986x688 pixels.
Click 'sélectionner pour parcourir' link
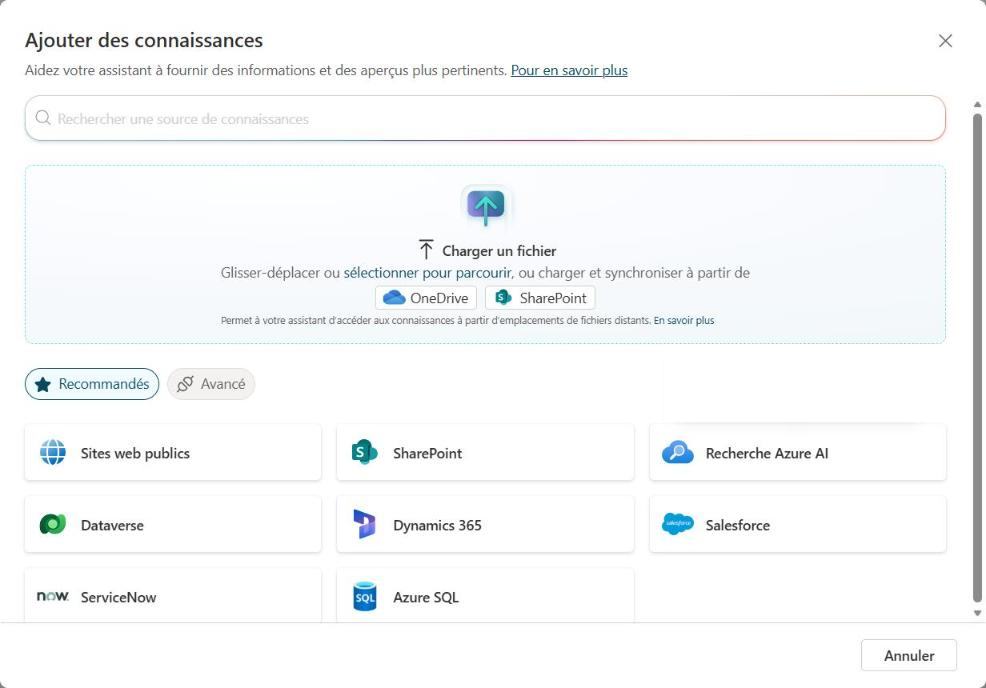(x=428, y=273)
